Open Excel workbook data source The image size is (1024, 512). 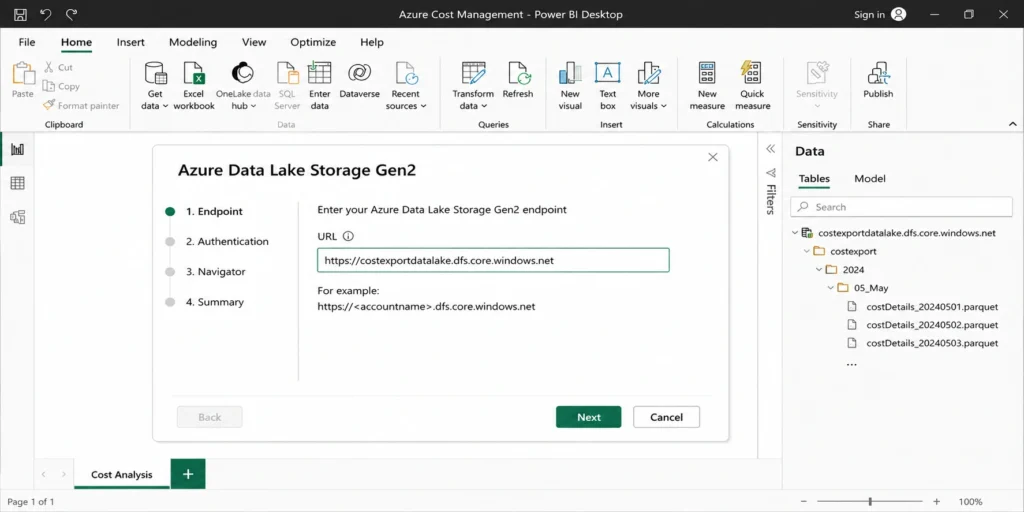click(x=194, y=86)
